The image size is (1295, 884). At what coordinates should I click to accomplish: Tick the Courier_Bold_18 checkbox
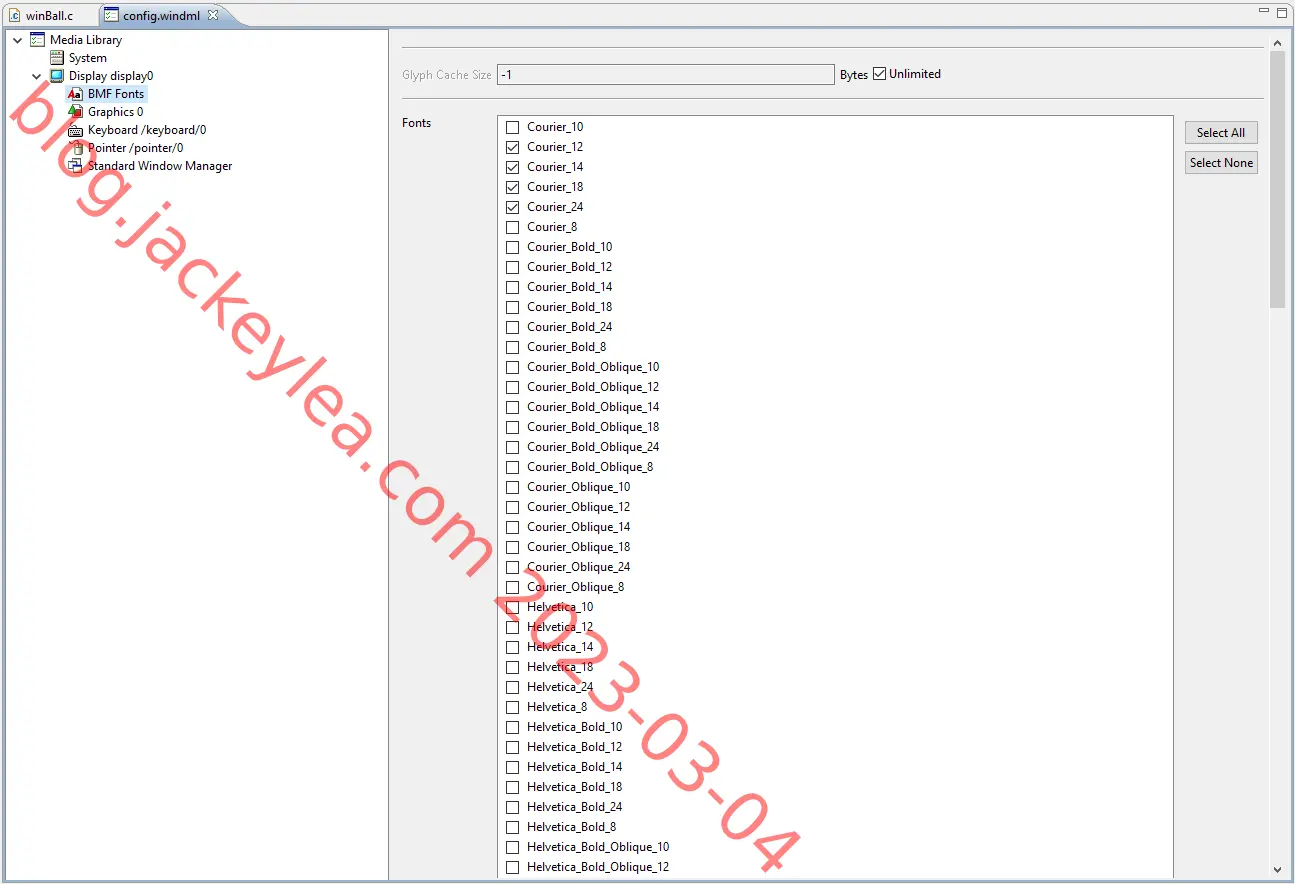(x=513, y=307)
